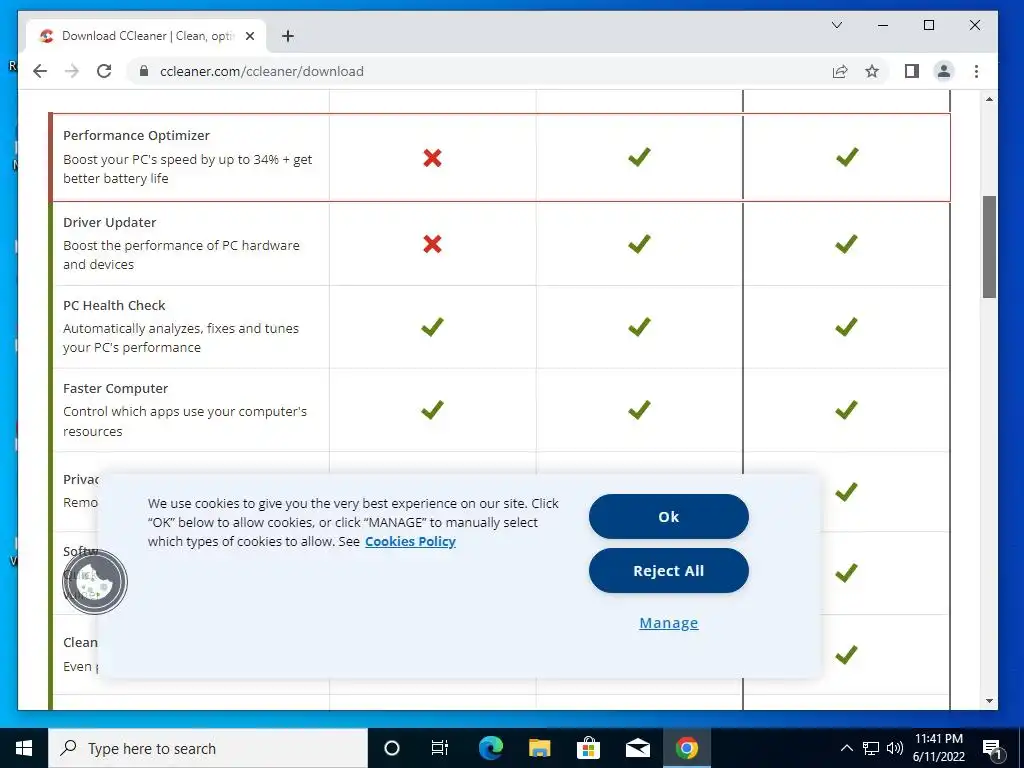The width and height of the screenshot is (1024, 768).
Task: Click the Reject All cookies button
Action: click(669, 571)
